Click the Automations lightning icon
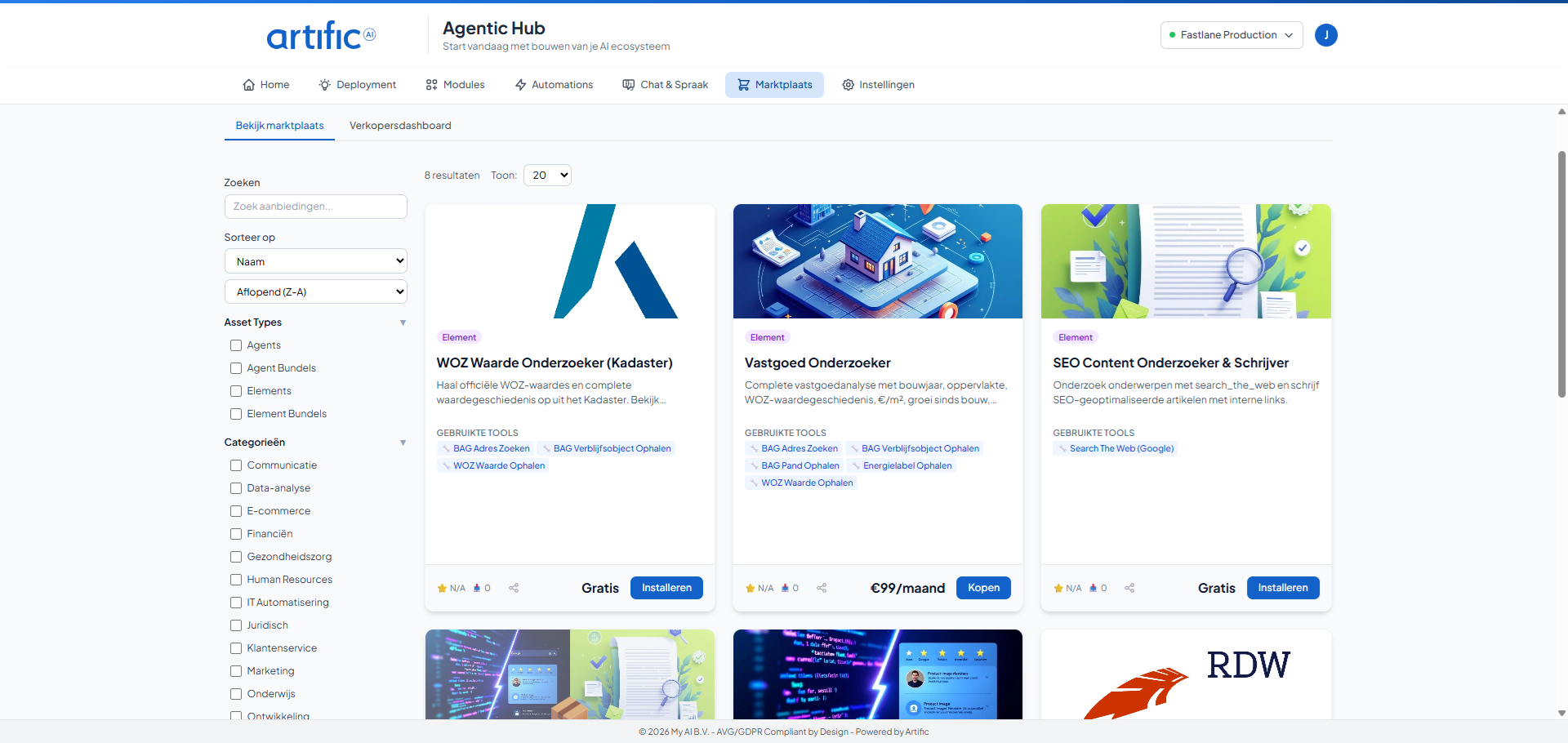 point(520,85)
